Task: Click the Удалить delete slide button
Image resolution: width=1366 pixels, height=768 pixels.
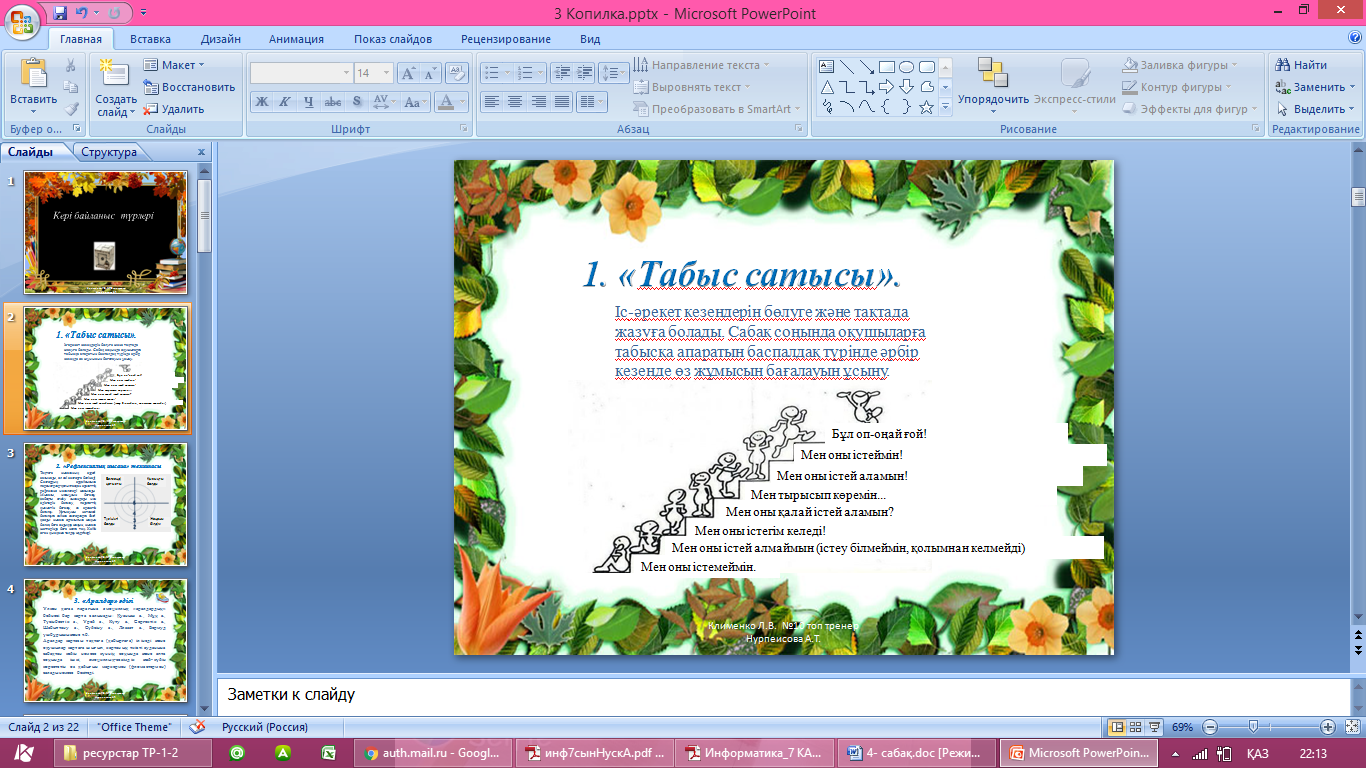Action: coord(174,109)
